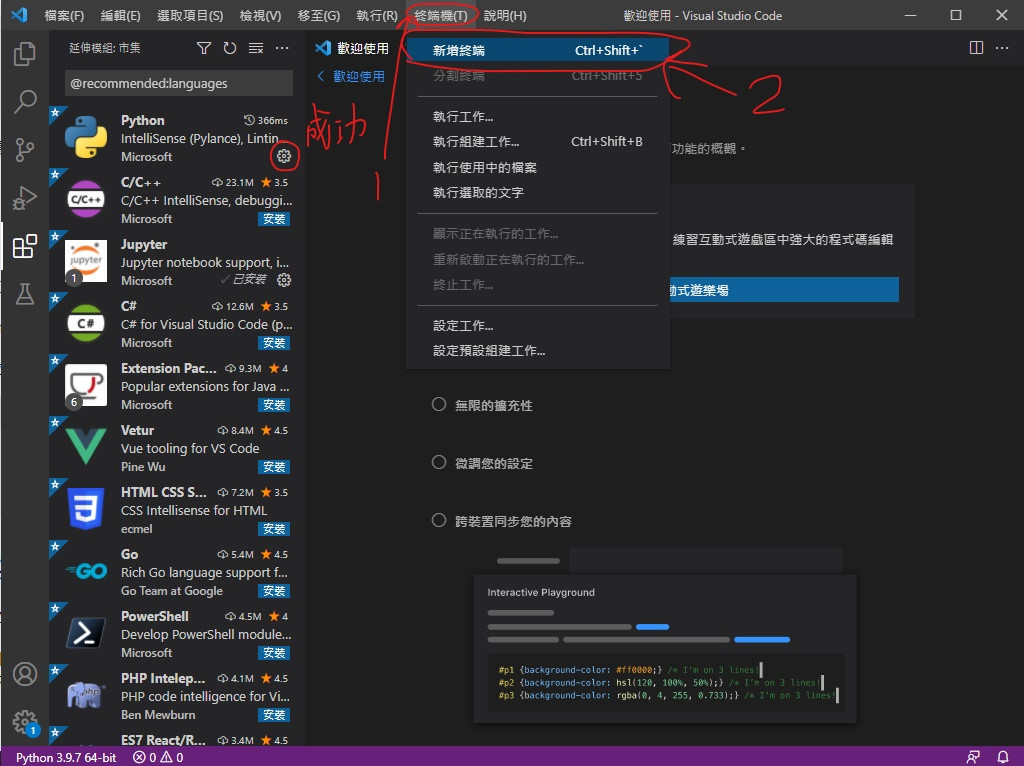1024x766 pixels.
Task: Install the Vetur extension
Action: coord(274,467)
